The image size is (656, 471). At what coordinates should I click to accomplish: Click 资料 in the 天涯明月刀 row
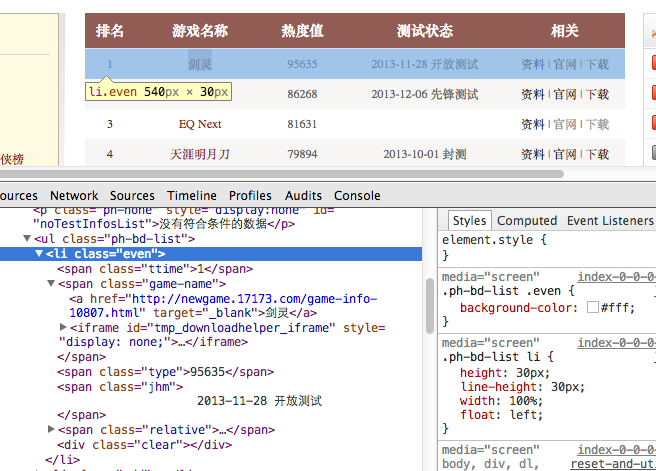click(533, 154)
